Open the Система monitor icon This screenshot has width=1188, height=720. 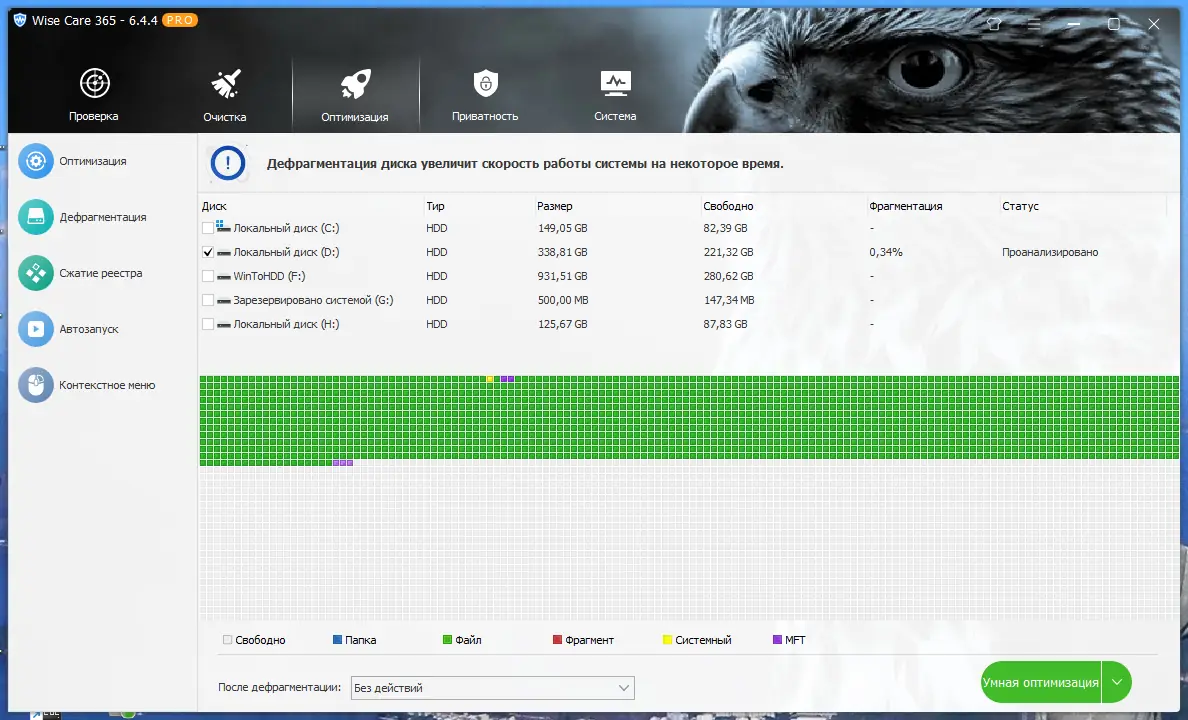[615, 83]
